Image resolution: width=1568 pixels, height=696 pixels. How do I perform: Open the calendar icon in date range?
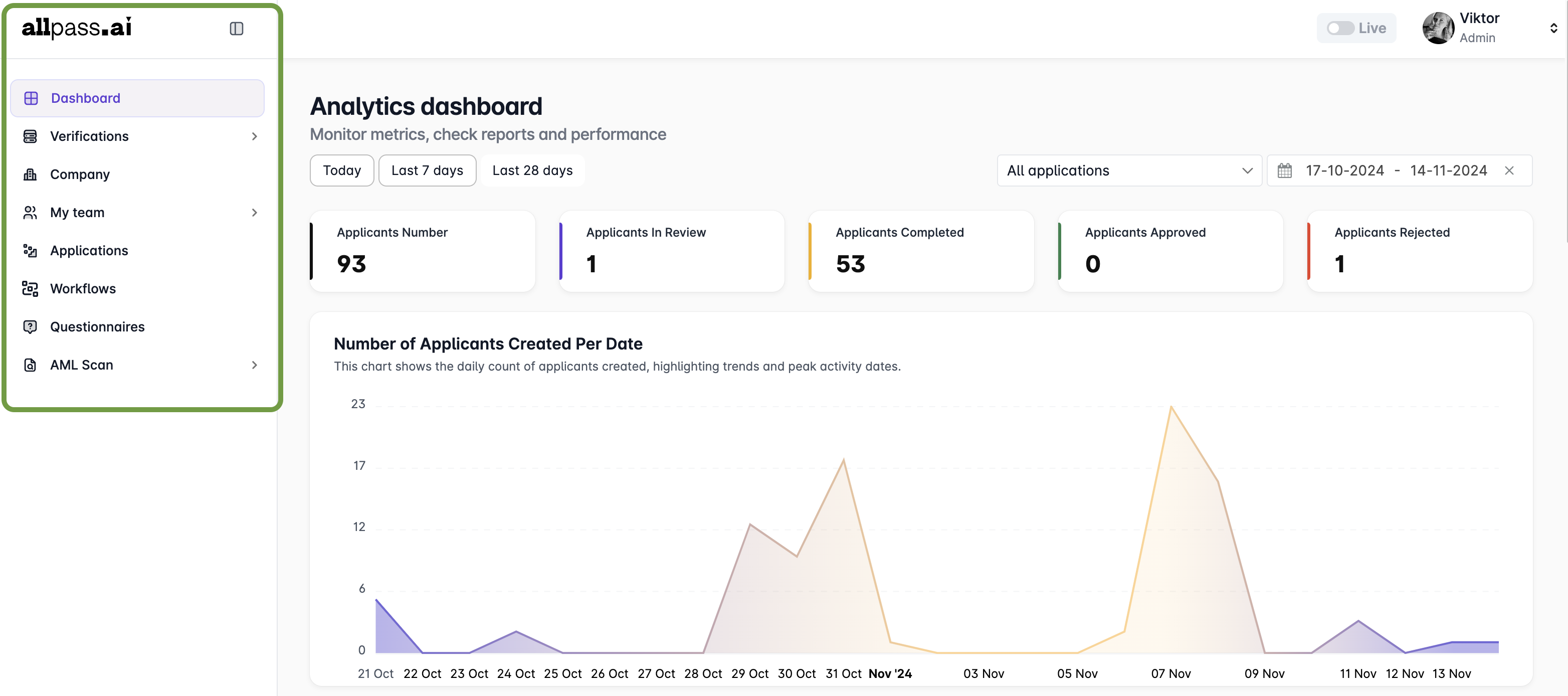(x=1284, y=170)
